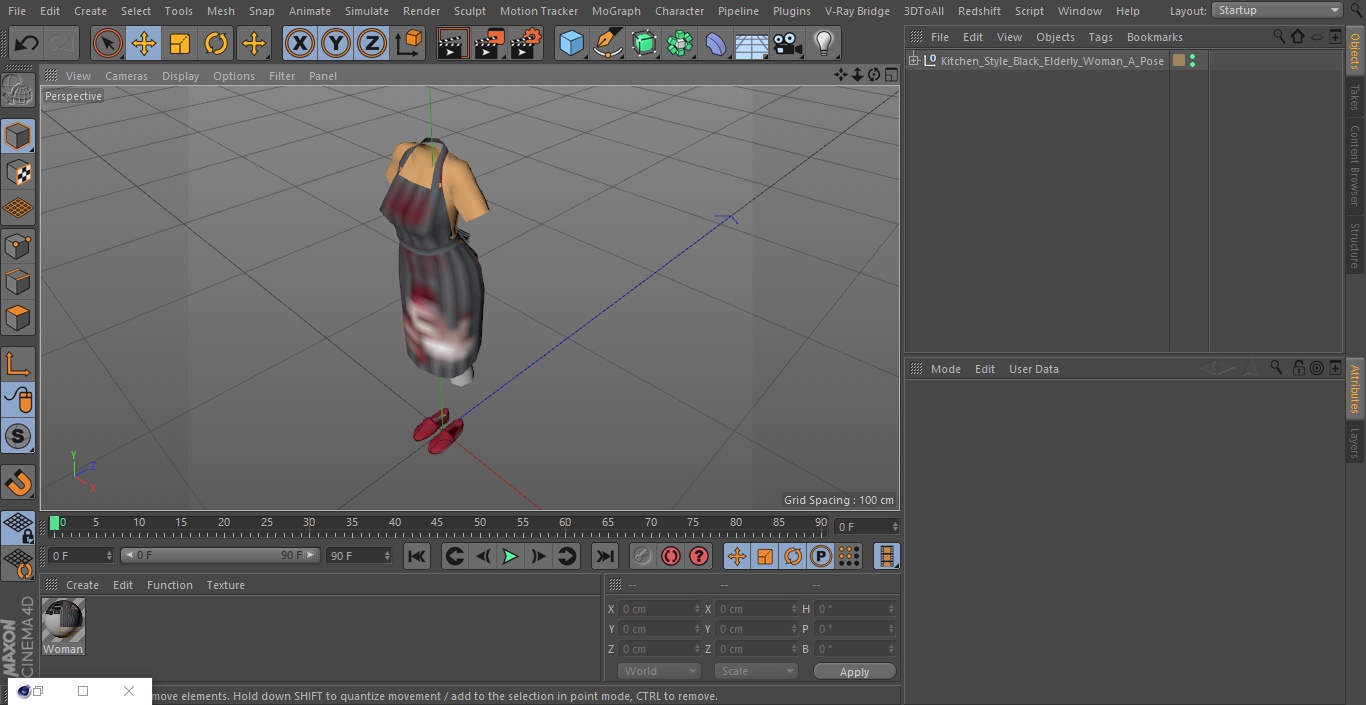Open Edit Render Settings icon
Screen dimensions: 1366x705
click(x=526, y=43)
